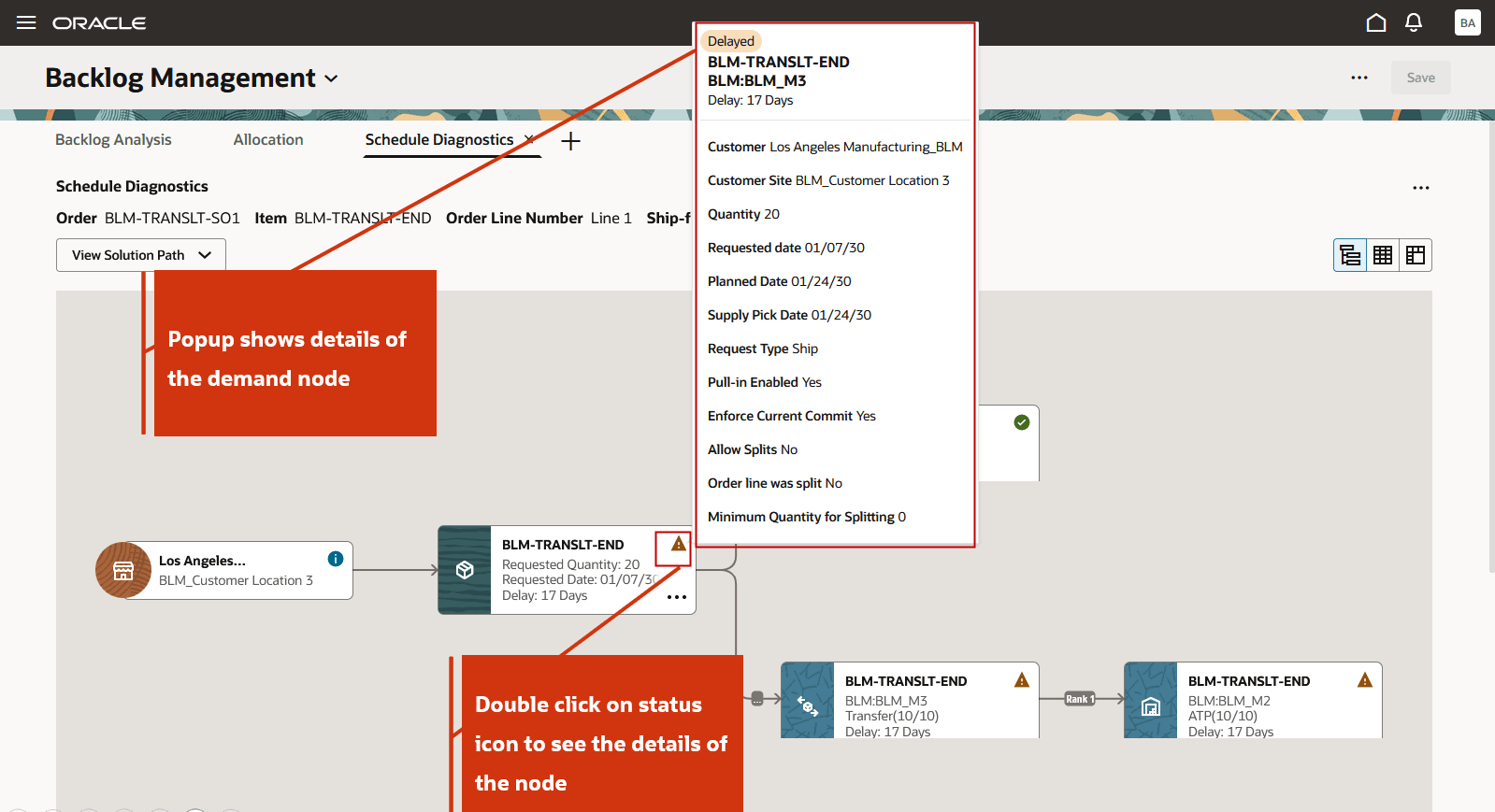Click the Delayed status badge in popup
This screenshot has width=1495, height=812.
(731, 41)
